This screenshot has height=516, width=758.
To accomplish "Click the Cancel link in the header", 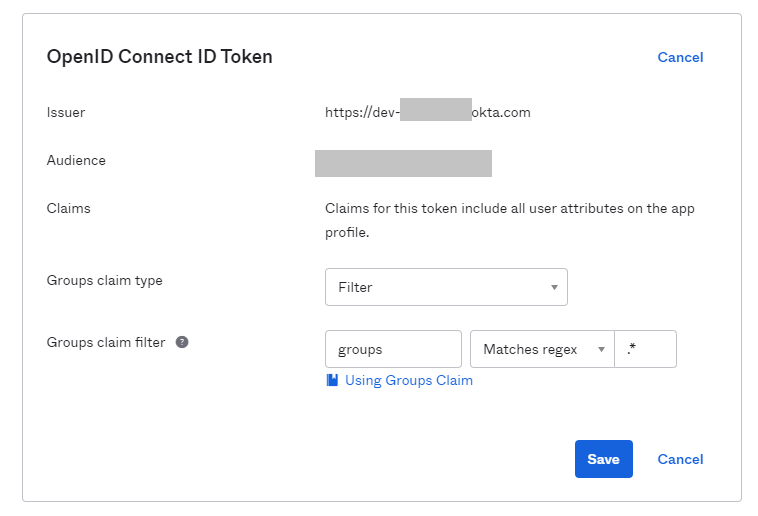I will coord(680,57).
